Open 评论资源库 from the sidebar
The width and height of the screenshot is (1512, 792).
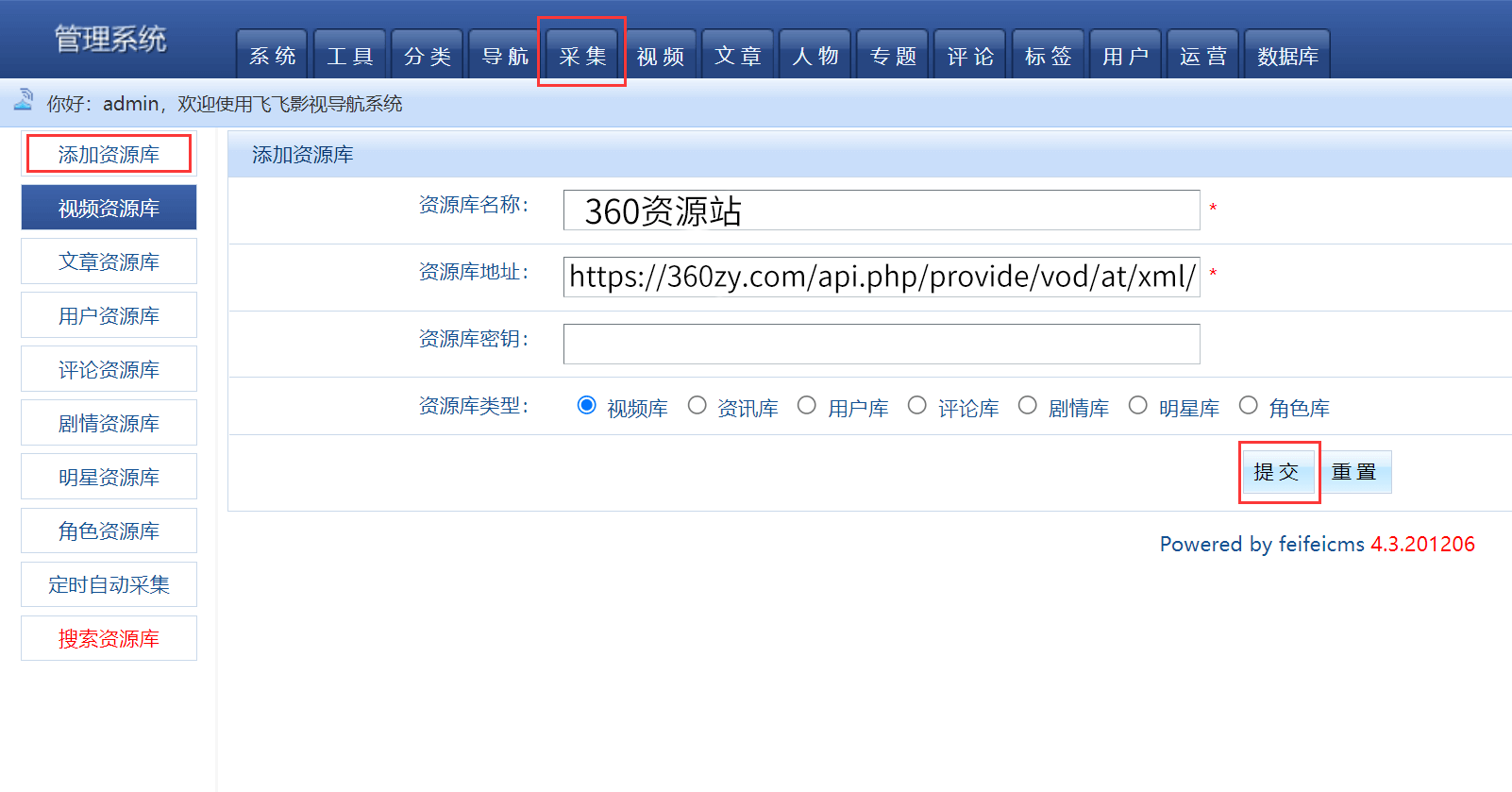(x=109, y=369)
